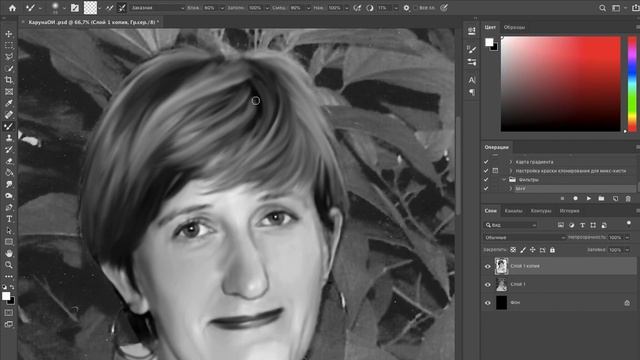Create new action set folder icon

[x=601, y=198]
